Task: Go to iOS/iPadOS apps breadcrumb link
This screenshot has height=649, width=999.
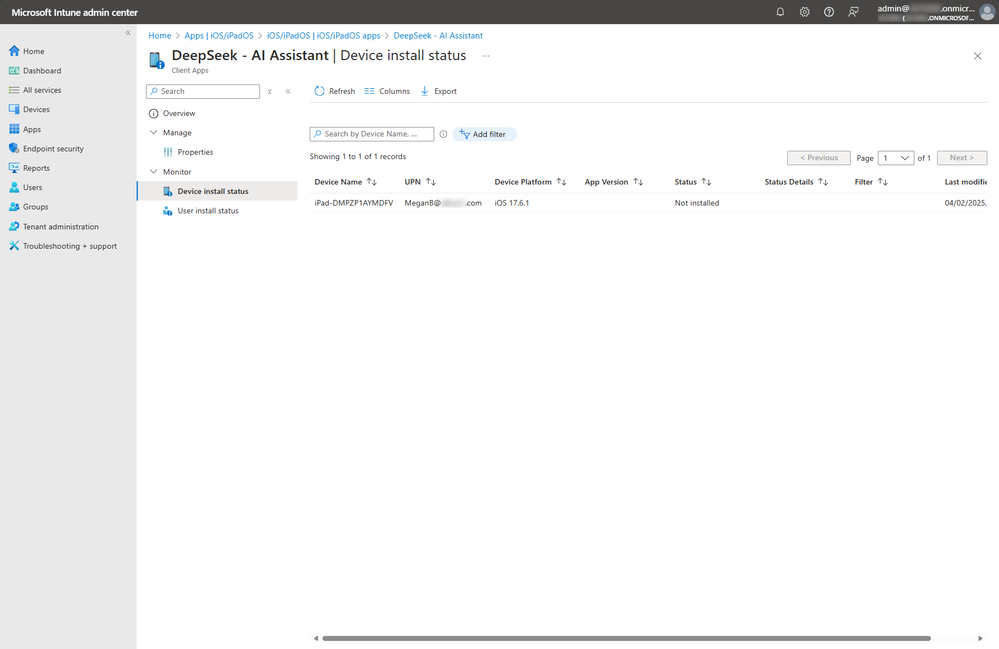Action: [323, 36]
